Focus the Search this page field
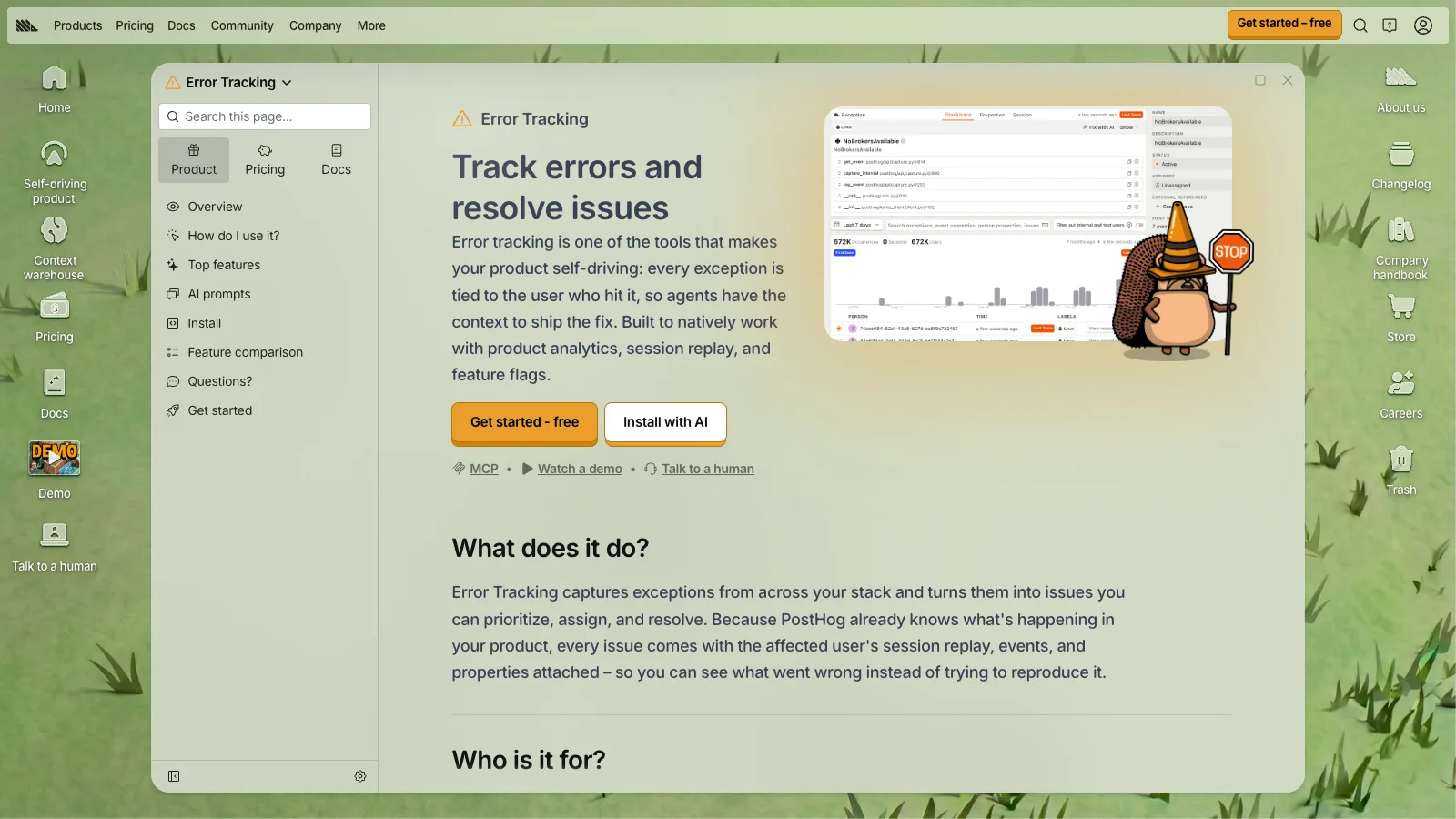1456x819 pixels. point(265,116)
